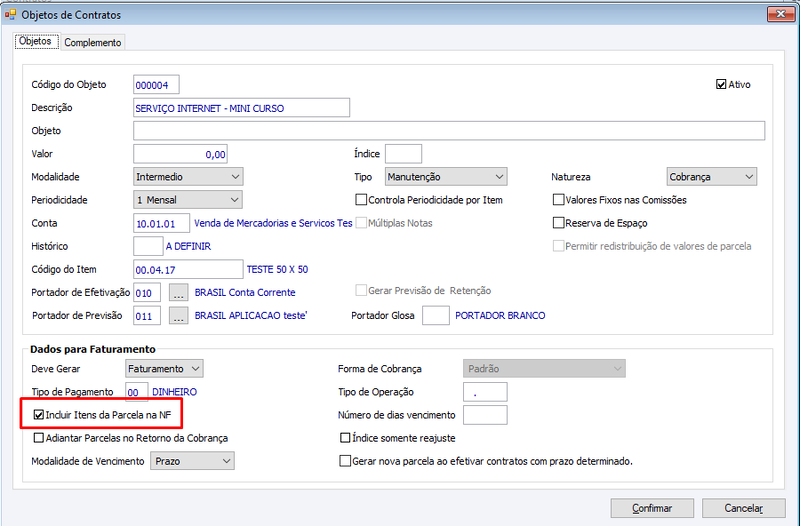The image size is (800, 526).
Task: Open the Forma de Cobrança Padrão dropdown
Action: point(544,368)
